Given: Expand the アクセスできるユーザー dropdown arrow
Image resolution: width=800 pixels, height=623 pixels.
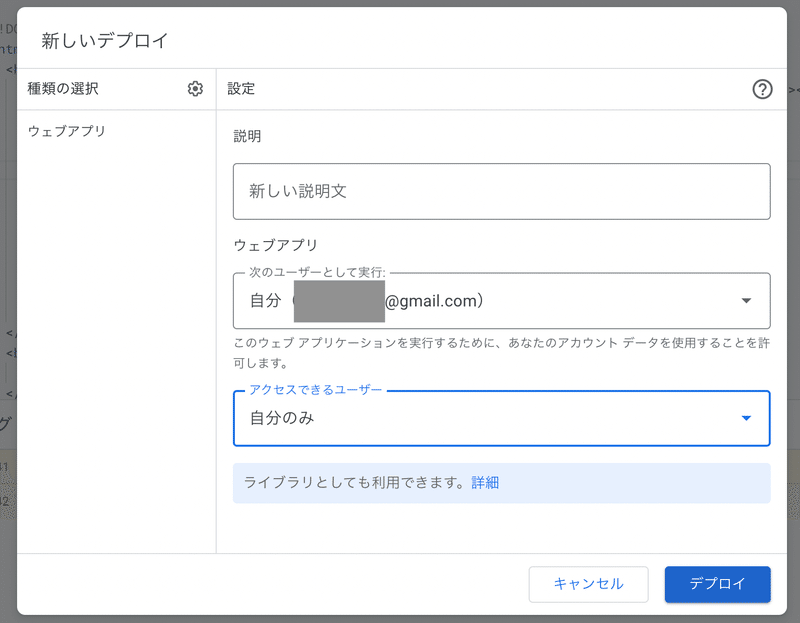Looking at the screenshot, I should [746, 418].
